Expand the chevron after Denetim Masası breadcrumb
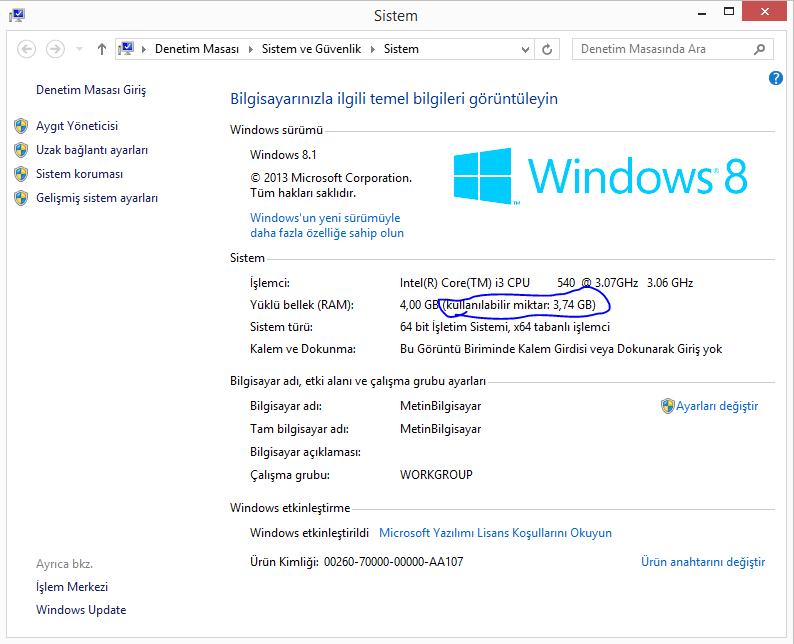The image size is (794, 644). (251, 49)
